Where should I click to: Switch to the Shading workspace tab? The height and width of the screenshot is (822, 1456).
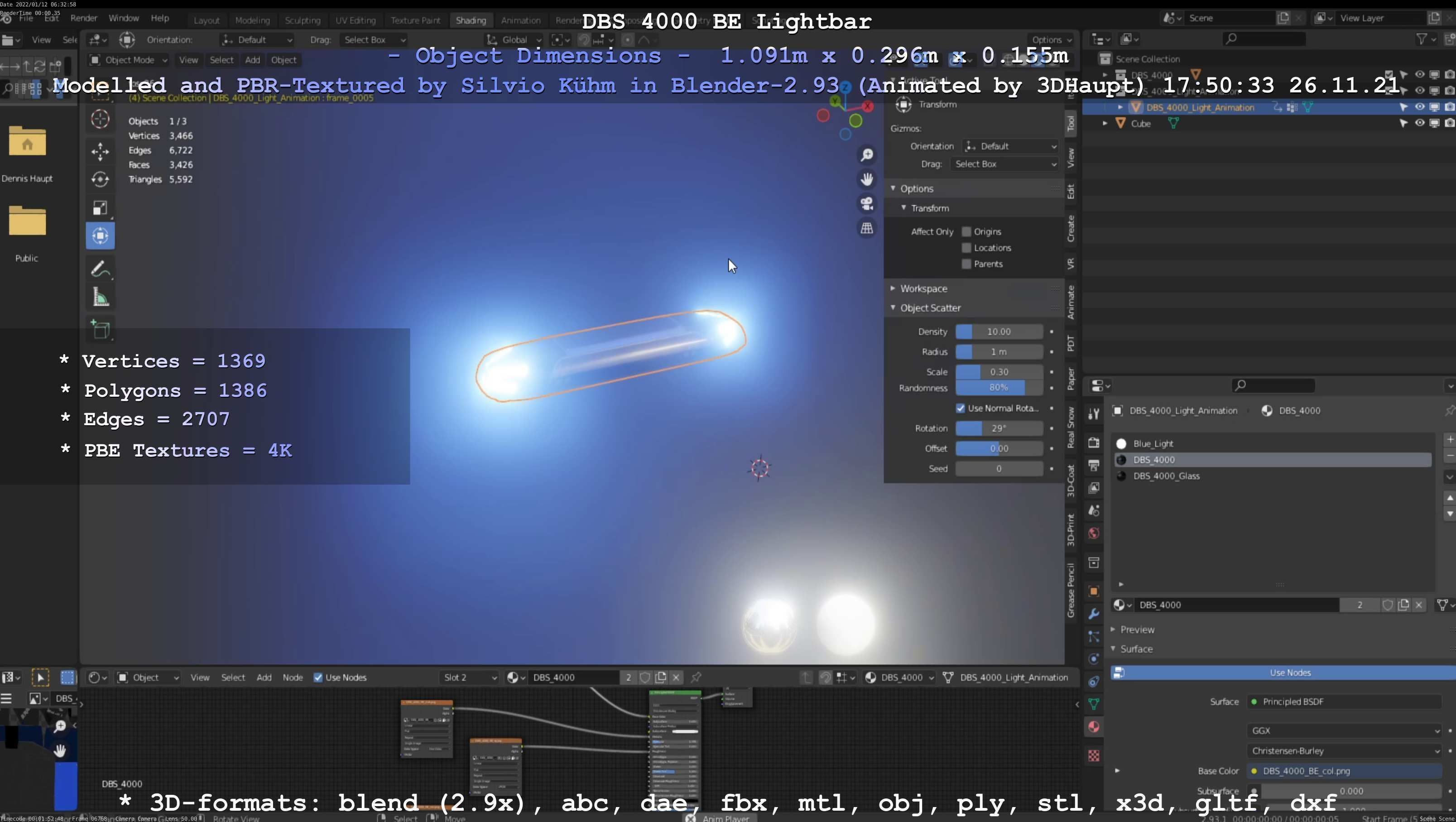471,20
